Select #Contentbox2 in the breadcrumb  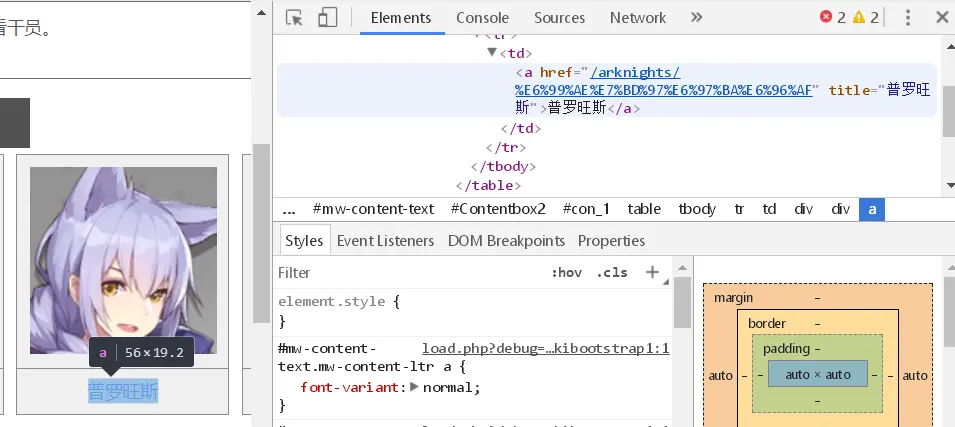tap(498, 210)
